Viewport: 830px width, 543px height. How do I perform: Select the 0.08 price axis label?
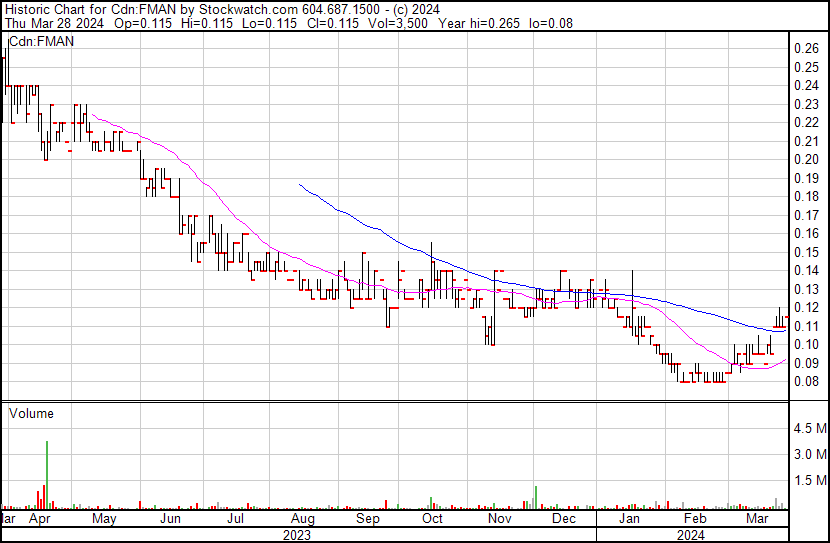[x=806, y=382]
